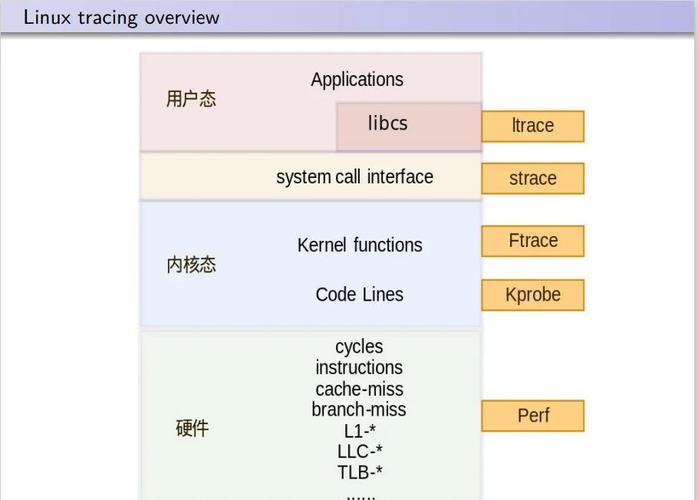This screenshot has width=698, height=500.
Task: Click the ltrace box
Action: point(532,126)
